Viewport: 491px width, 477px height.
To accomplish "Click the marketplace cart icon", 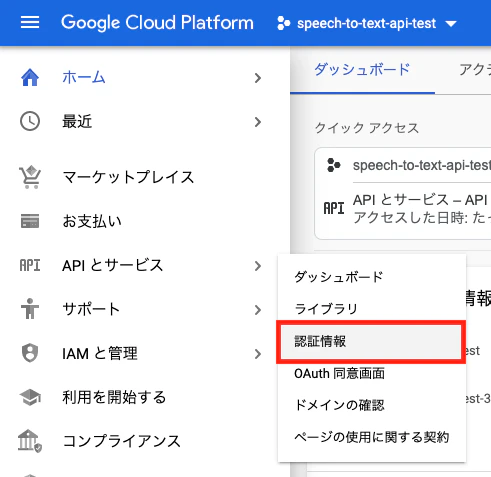I will (30, 177).
